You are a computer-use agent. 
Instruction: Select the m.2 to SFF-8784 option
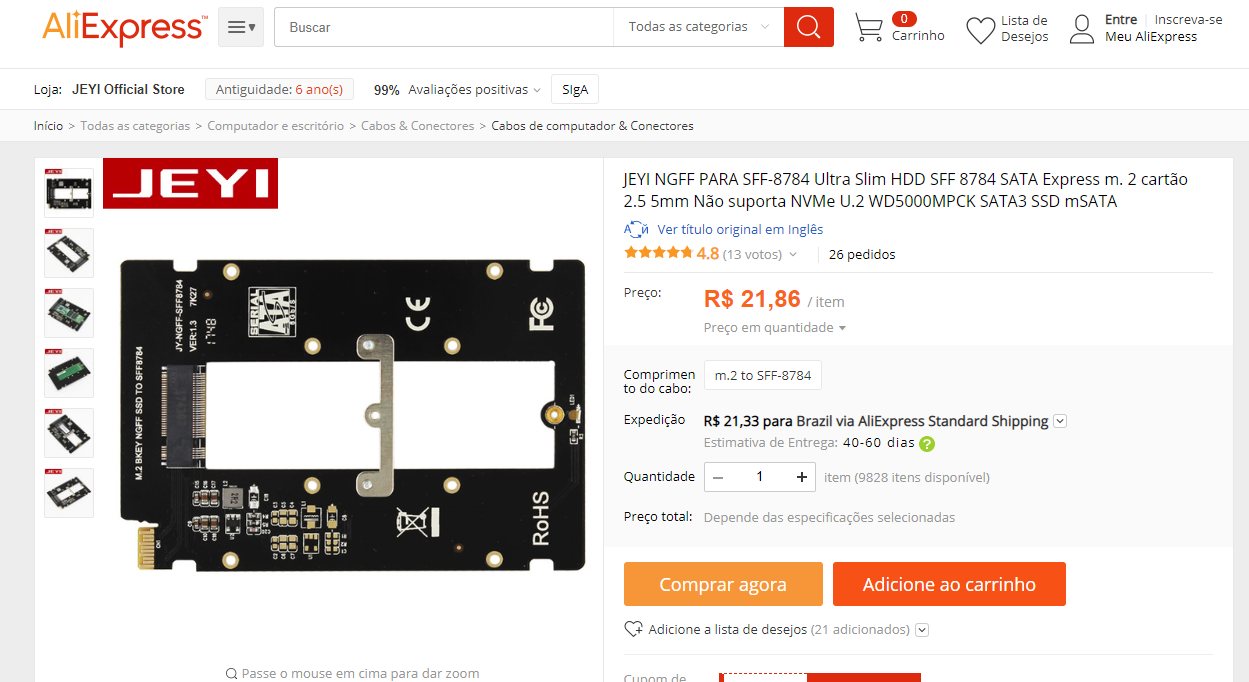[763, 375]
